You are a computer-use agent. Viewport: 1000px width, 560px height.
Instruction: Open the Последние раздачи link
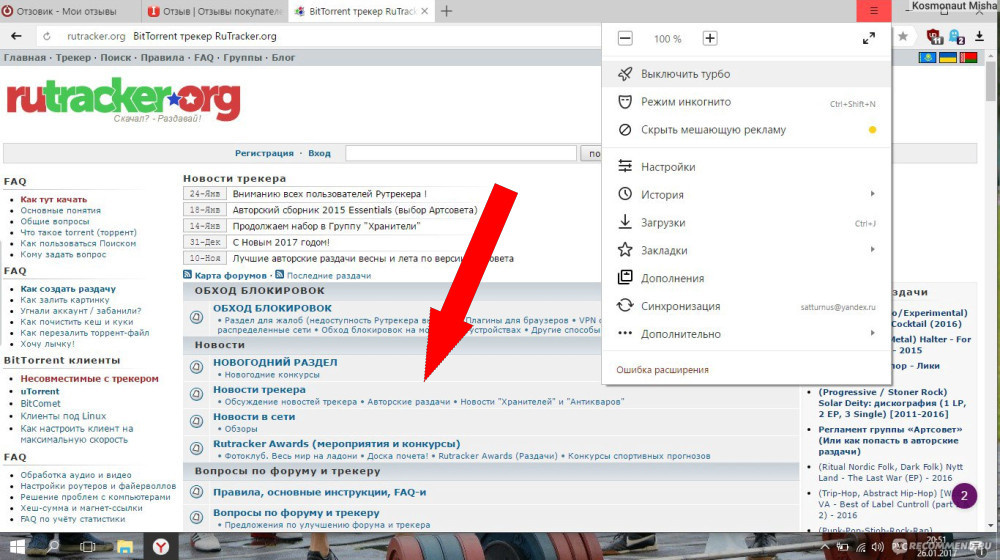(x=328, y=276)
